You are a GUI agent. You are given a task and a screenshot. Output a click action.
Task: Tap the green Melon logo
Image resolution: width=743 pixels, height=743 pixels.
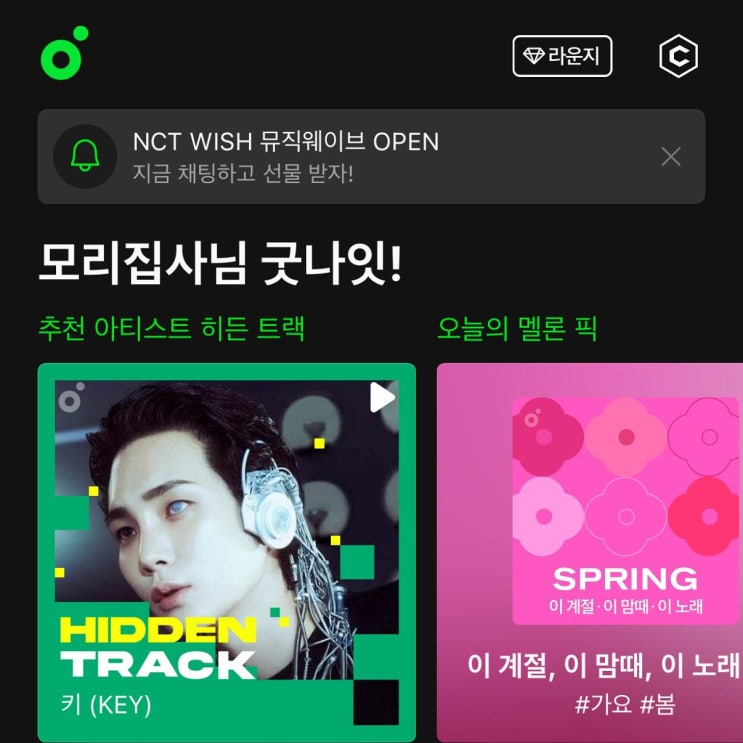(64, 53)
